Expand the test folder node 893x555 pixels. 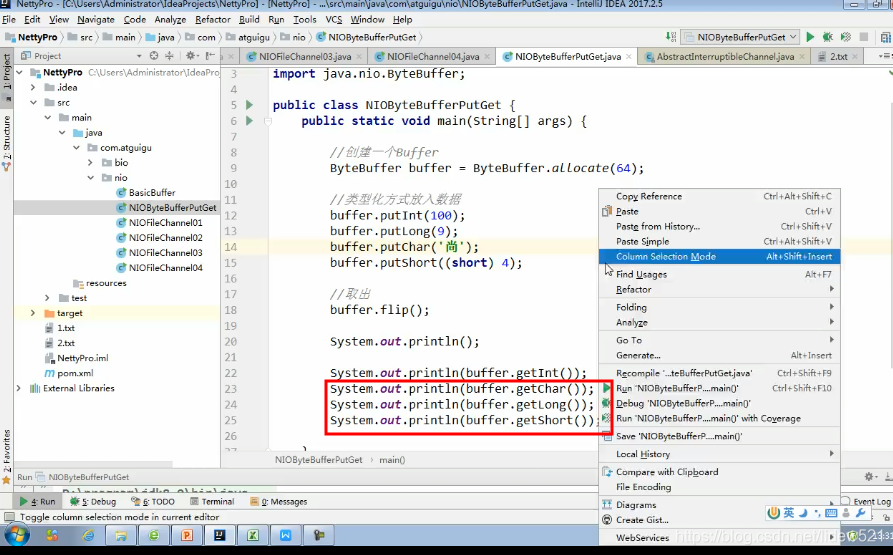[x=47, y=298]
